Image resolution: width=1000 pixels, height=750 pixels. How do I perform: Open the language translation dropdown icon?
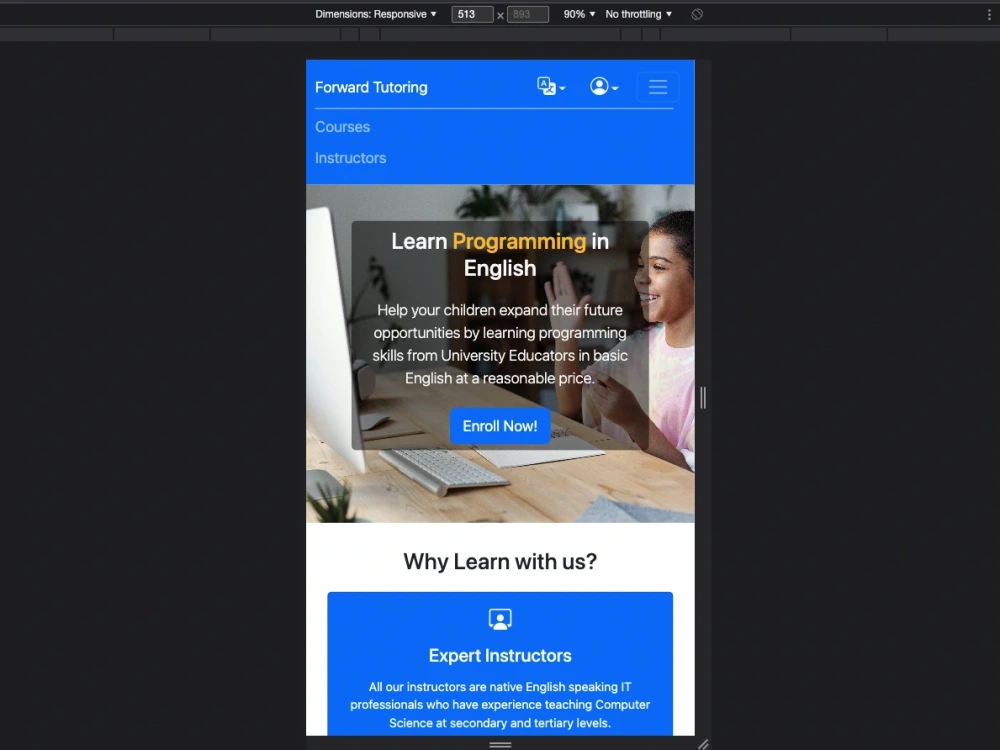tap(551, 86)
